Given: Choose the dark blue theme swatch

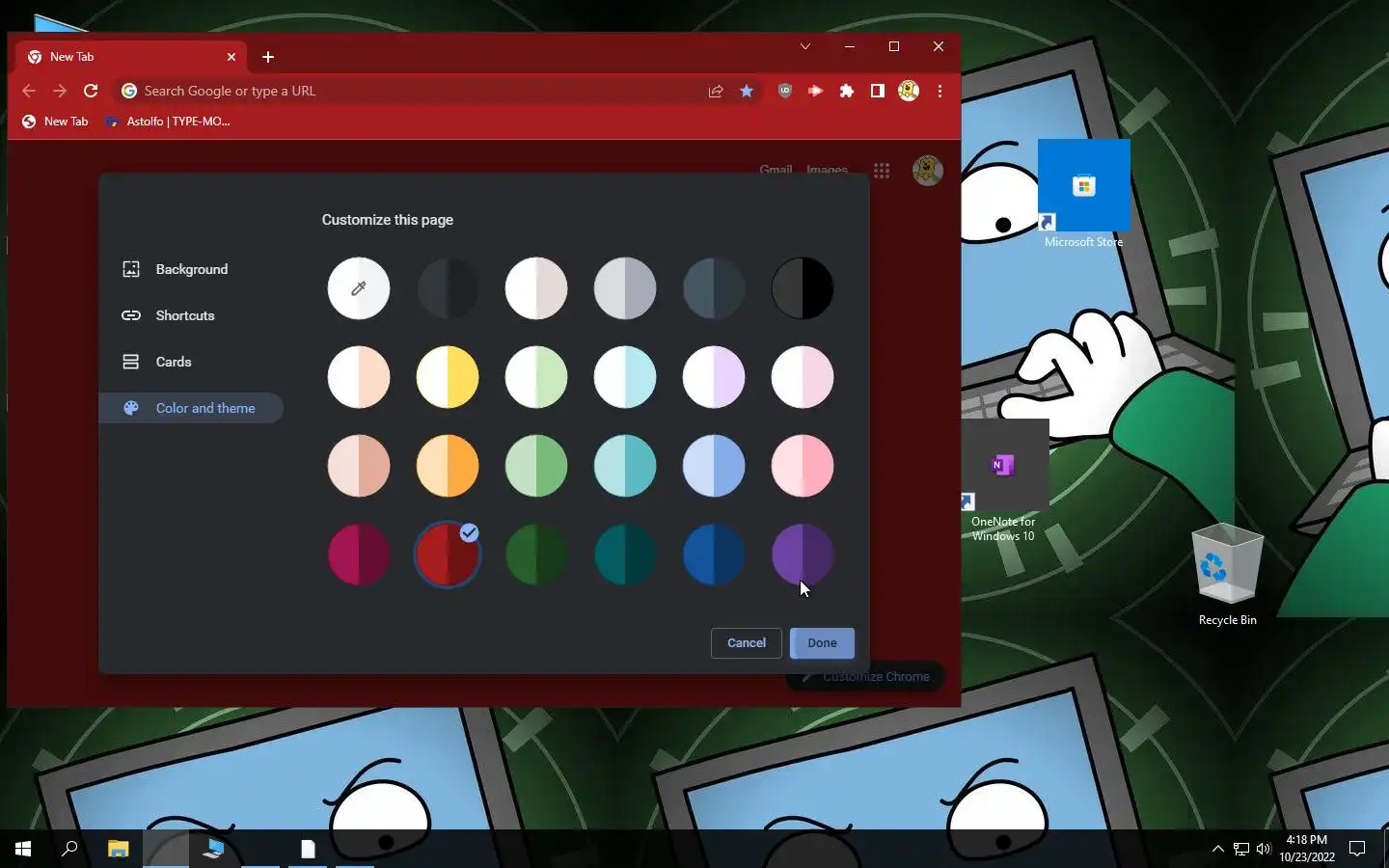Looking at the screenshot, I should click(714, 555).
